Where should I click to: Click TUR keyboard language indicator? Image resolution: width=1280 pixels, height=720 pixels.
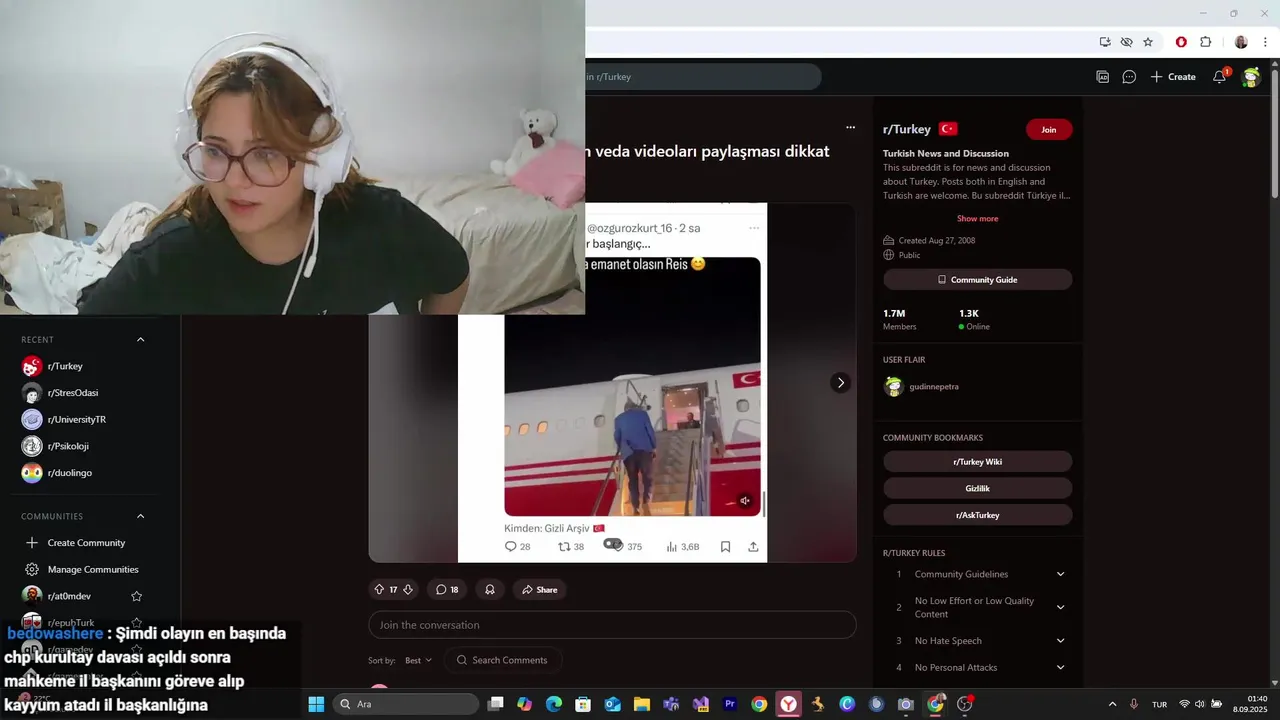(1159, 704)
